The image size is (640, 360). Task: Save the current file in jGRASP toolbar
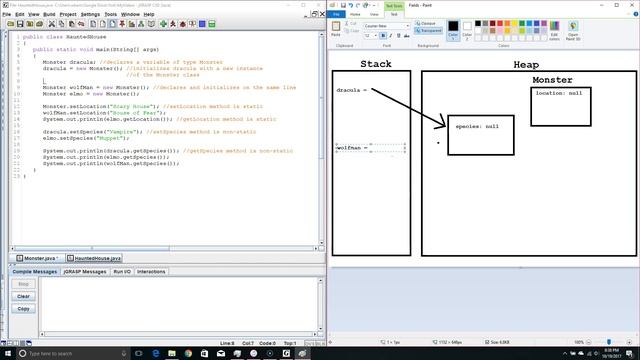tap(20, 24)
